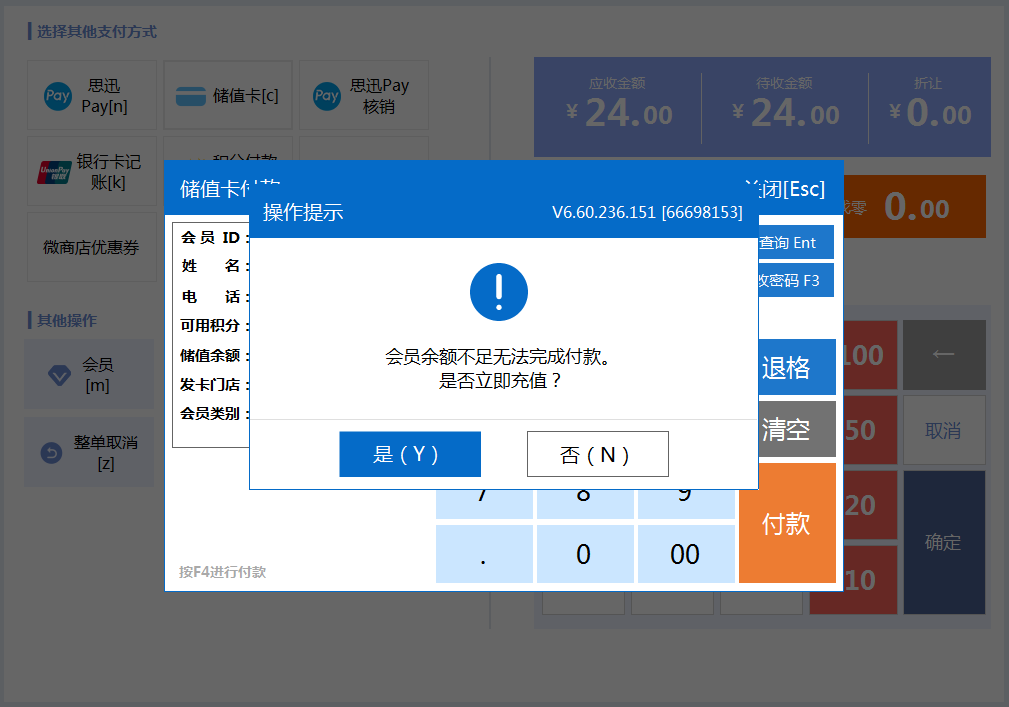Click the red 100 quick amount button

point(870,355)
